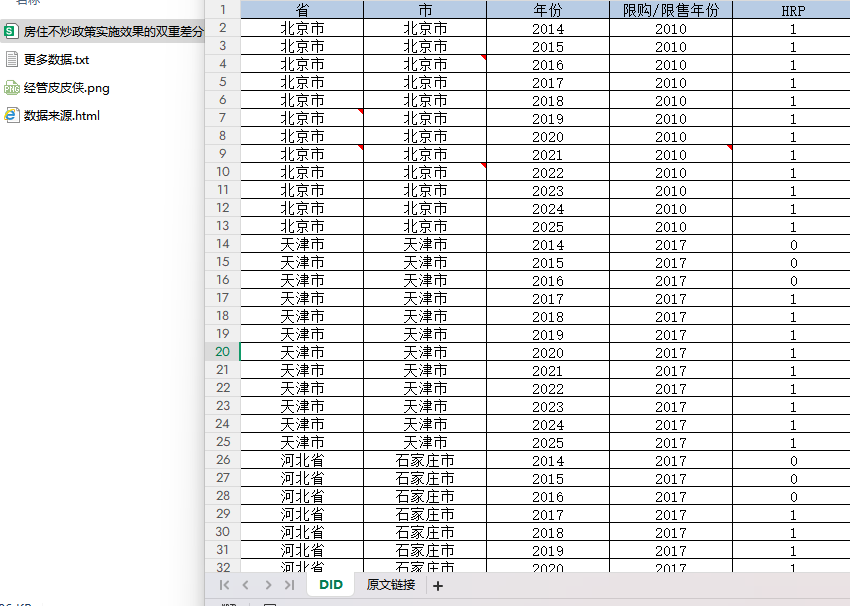Click 2017 purchase-limit year in row 30
This screenshot has height=606, width=850.
coord(671,532)
